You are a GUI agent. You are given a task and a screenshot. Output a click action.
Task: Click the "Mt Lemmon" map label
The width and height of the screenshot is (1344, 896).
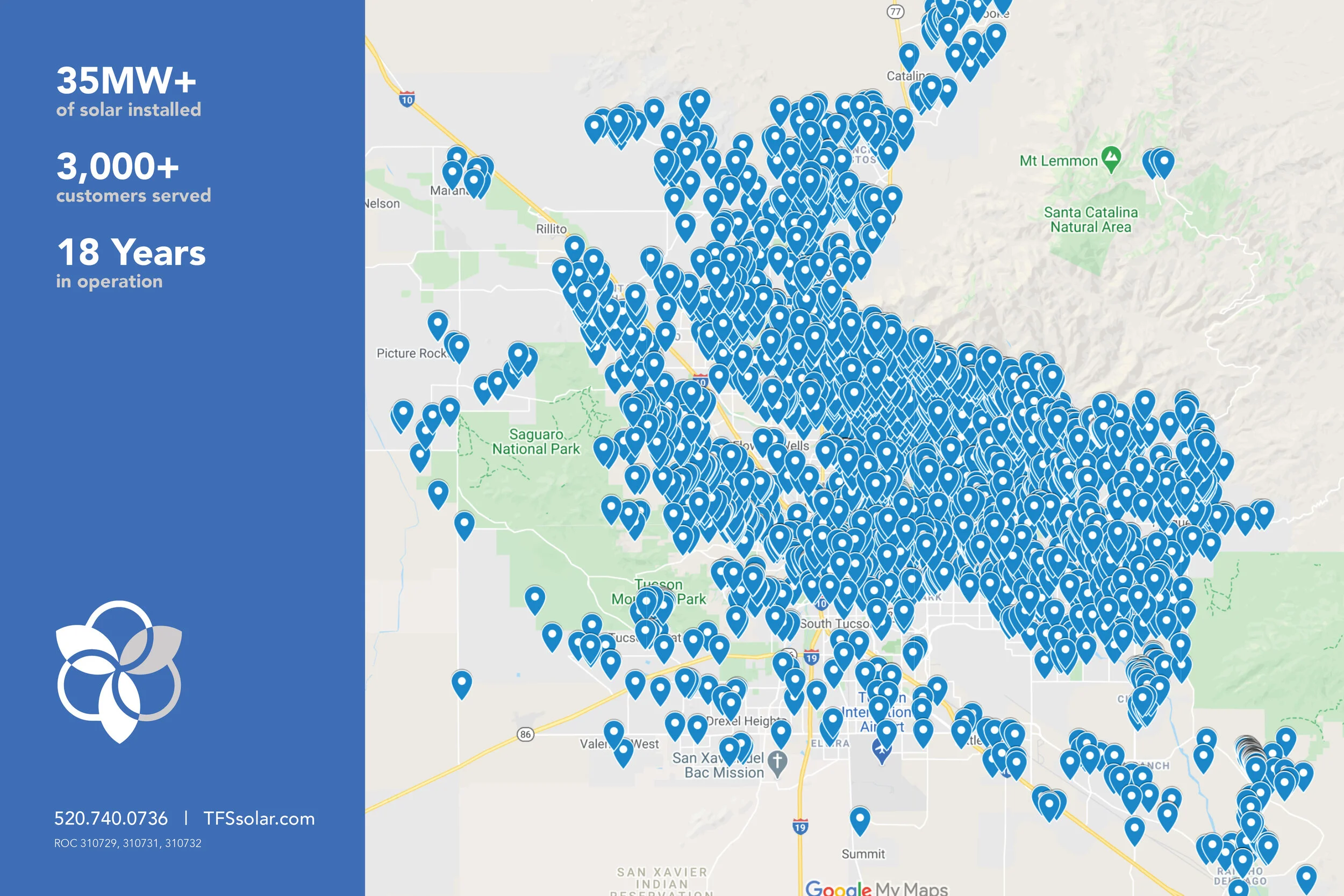[x=1059, y=161]
